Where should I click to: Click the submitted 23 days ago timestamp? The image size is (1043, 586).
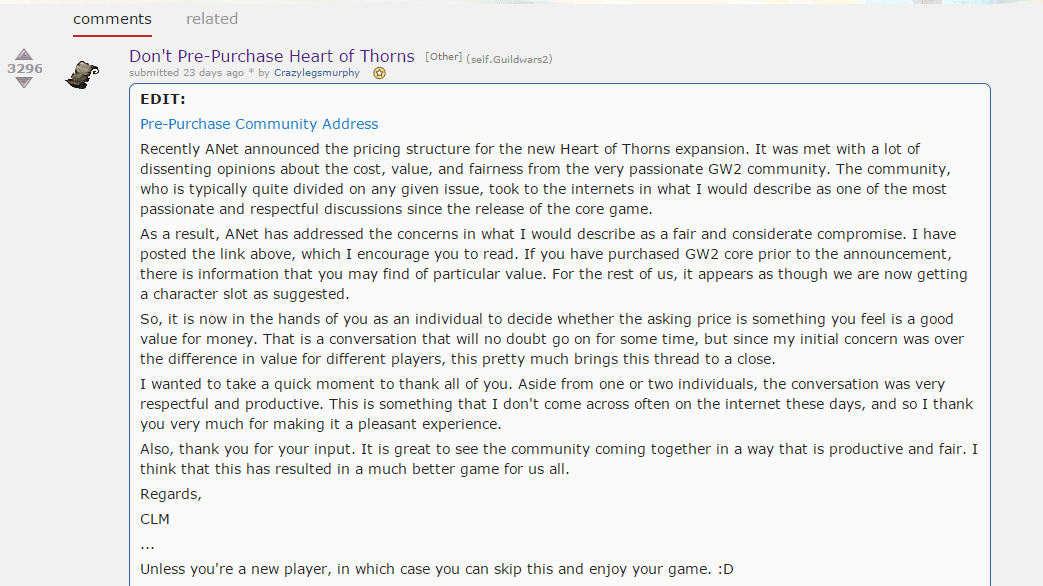[186, 73]
